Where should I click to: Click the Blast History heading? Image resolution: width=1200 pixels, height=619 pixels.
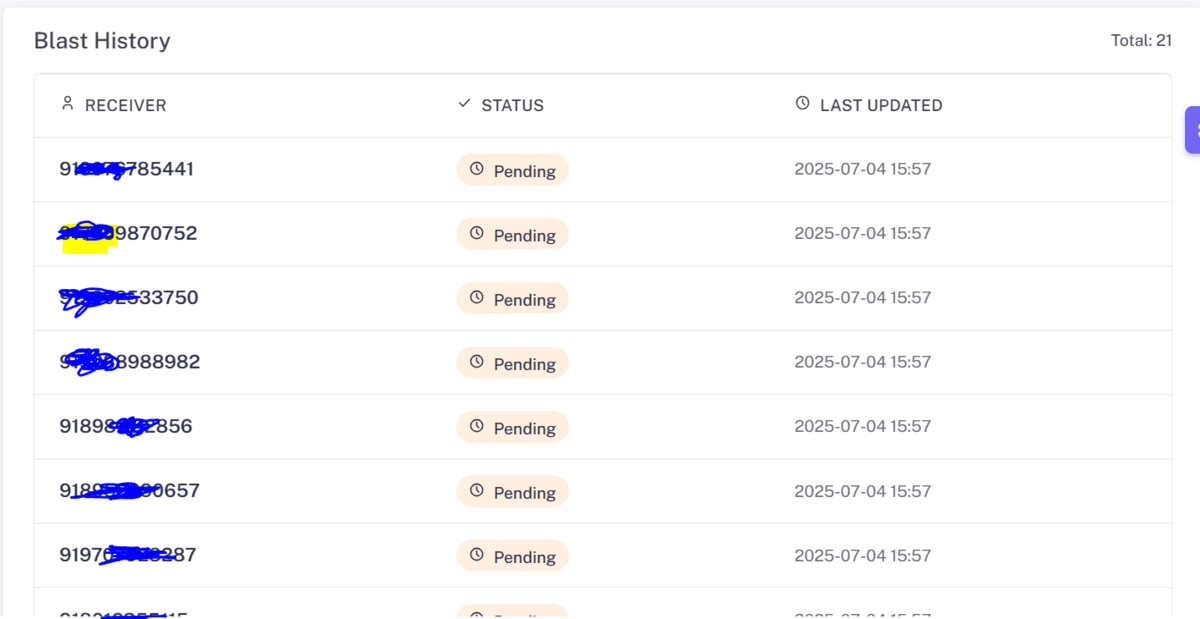pos(102,41)
